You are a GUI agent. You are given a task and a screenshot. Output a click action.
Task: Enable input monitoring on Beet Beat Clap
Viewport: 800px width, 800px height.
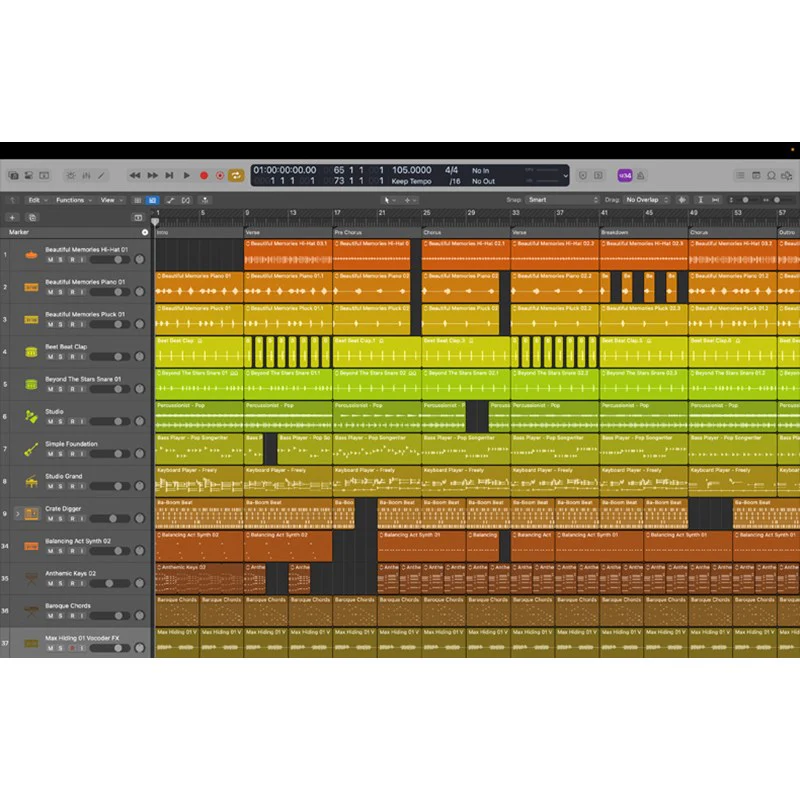pyautogui.click(x=81, y=357)
